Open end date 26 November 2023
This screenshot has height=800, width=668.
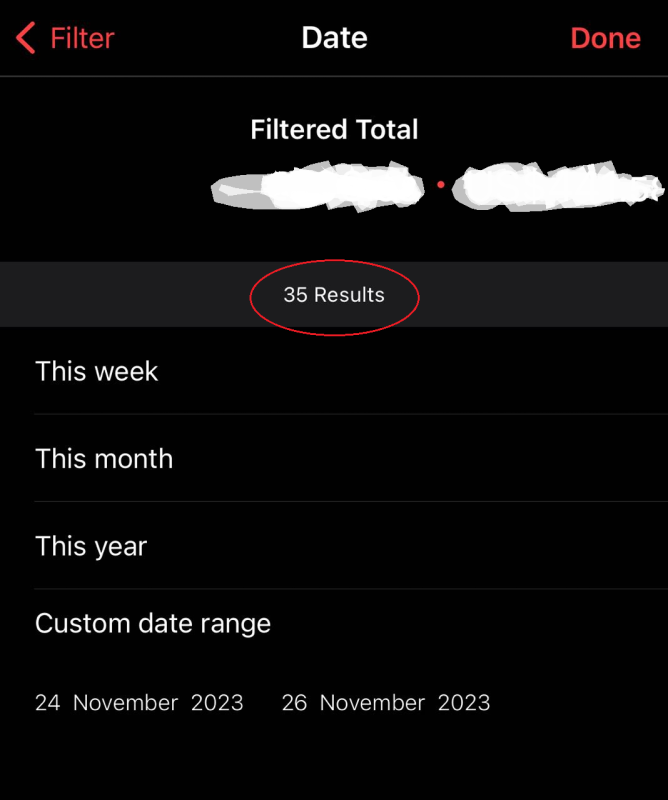coord(386,703)
